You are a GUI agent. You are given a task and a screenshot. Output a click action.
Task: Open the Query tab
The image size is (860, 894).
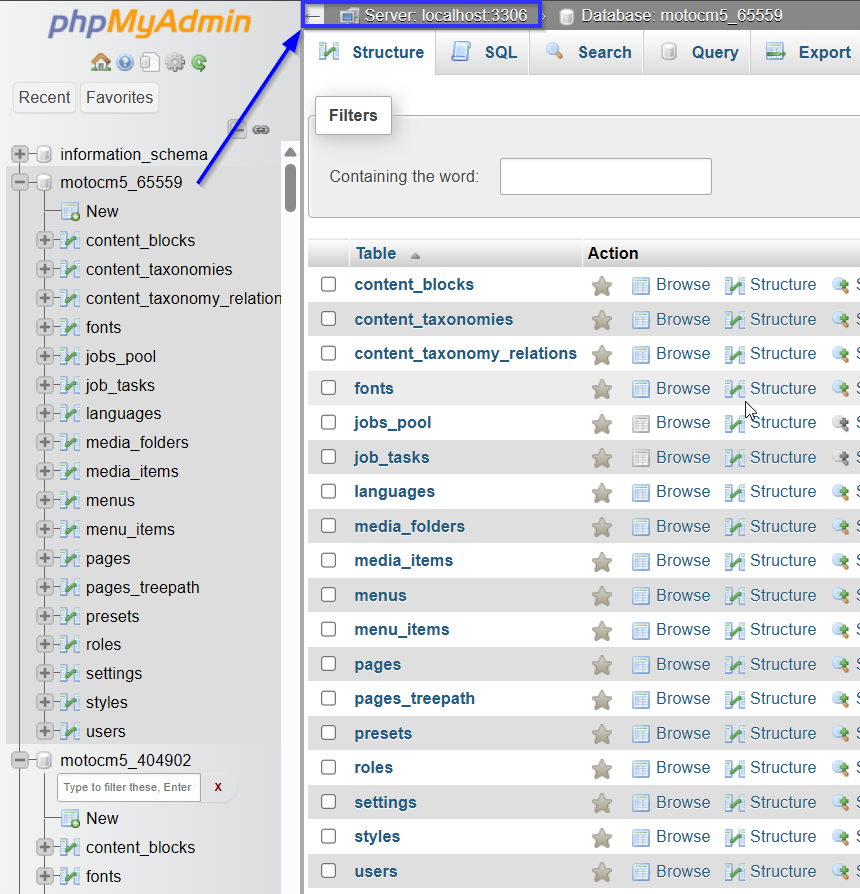click(698, 52)
